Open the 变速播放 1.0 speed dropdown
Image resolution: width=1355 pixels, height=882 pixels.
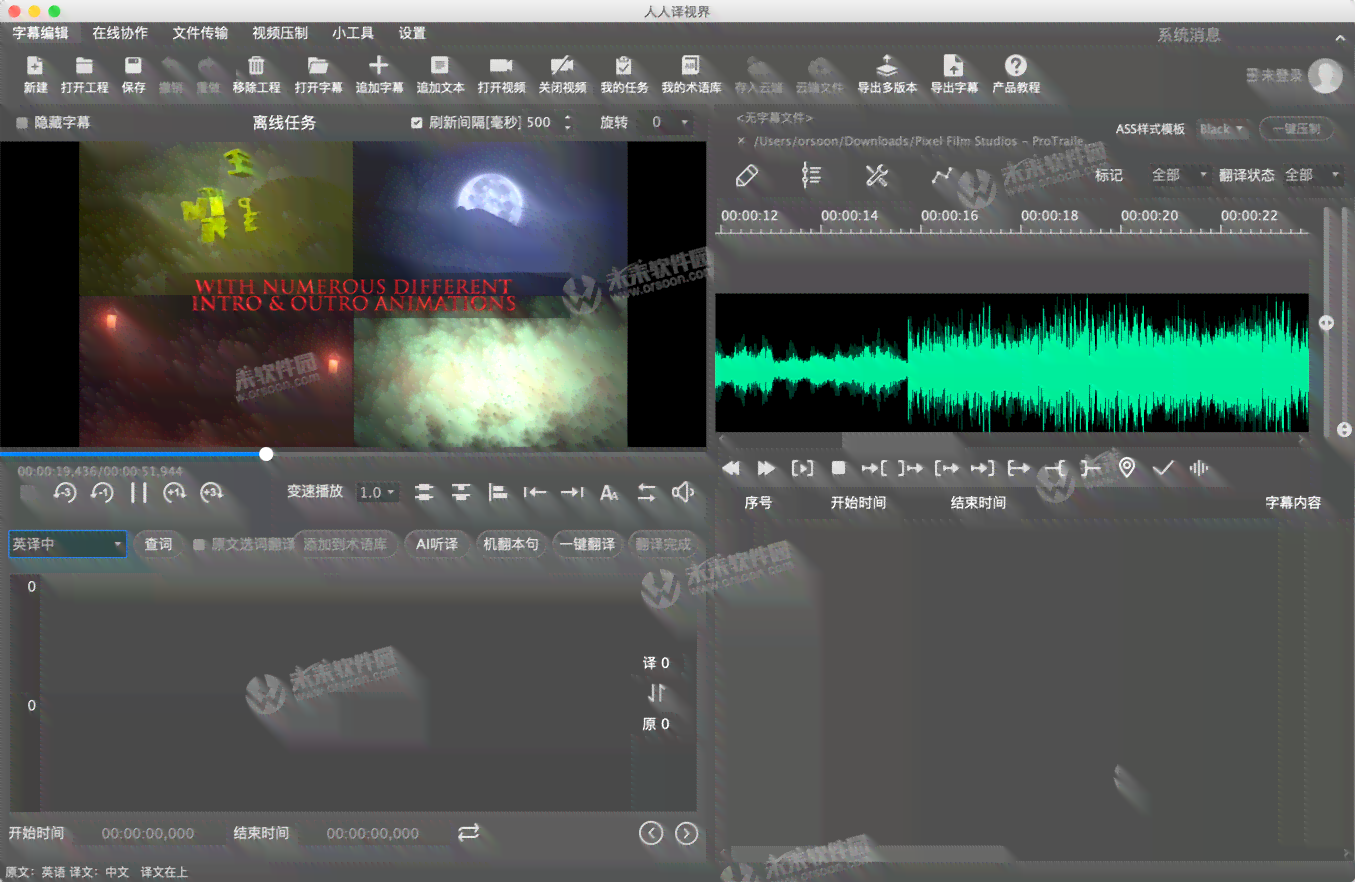(x=378, y=492)
